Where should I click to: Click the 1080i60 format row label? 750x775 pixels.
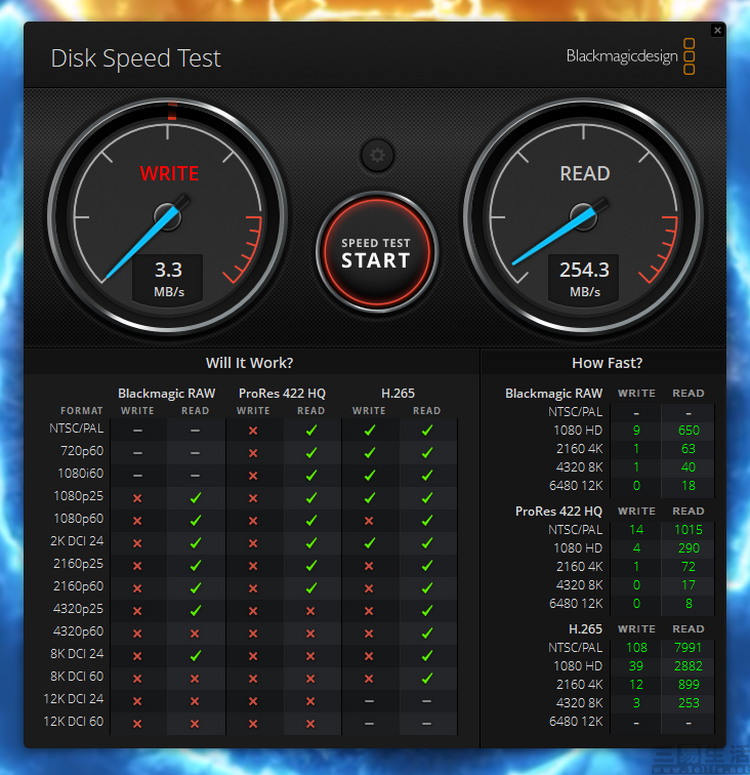81,474
